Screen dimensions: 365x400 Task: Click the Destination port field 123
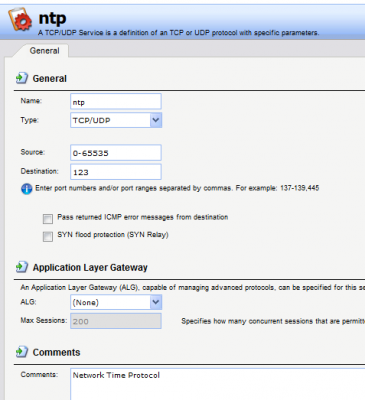116,172
